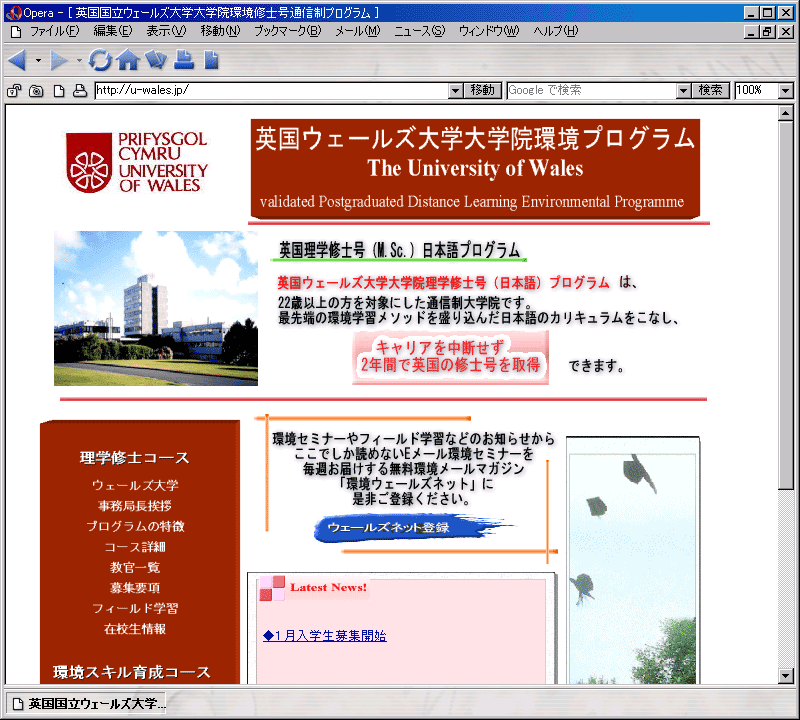Click the Latest News! heading
800x720 pixels.
329,587
